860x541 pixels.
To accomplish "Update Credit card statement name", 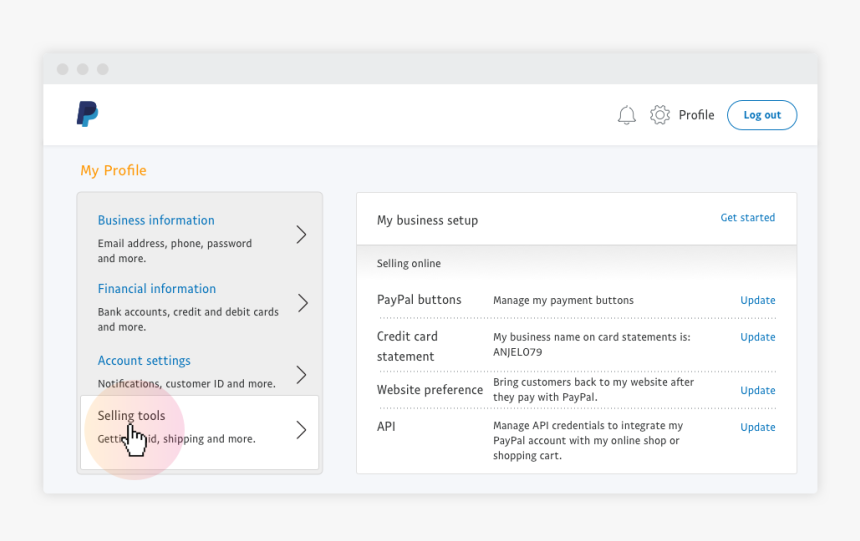I will point(757,337).
